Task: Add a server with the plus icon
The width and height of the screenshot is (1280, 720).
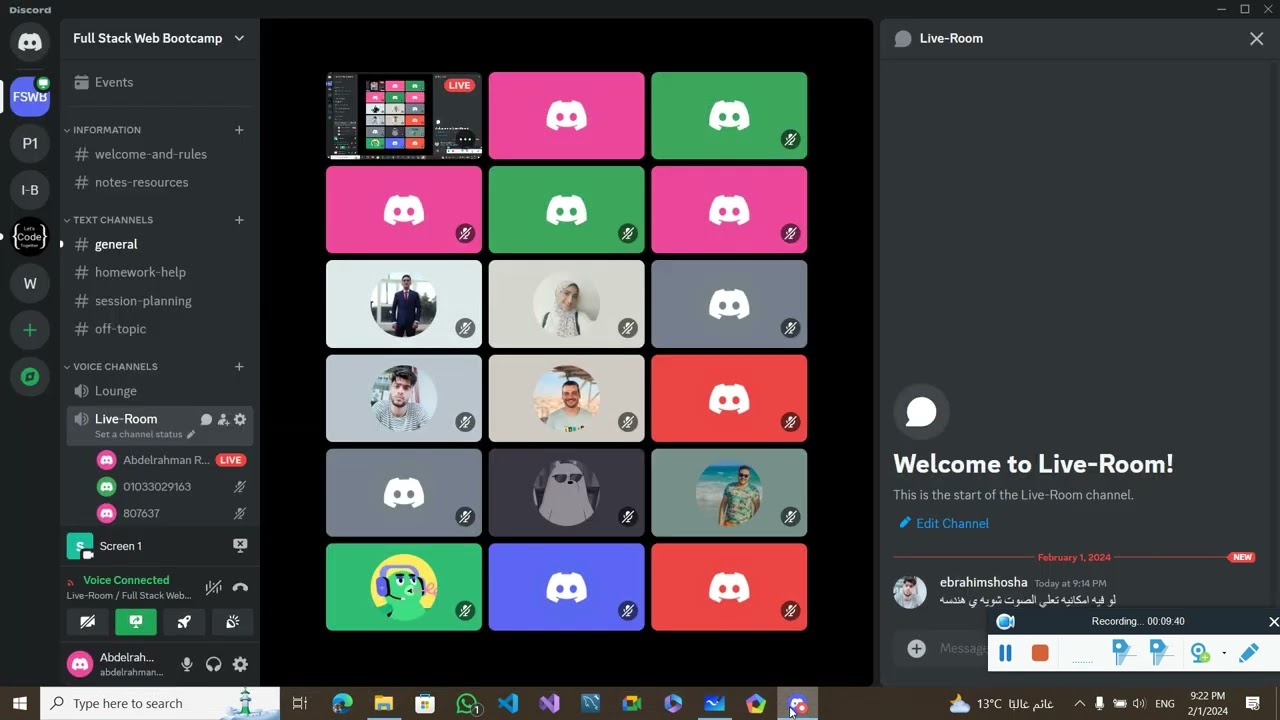Action: [30, 330]
